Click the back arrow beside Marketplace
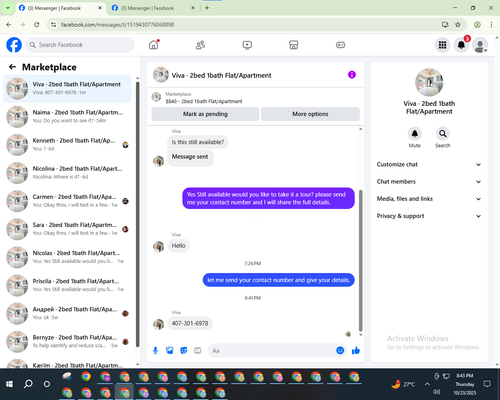This screenshot has height=400, width=500. coord(12,67)
